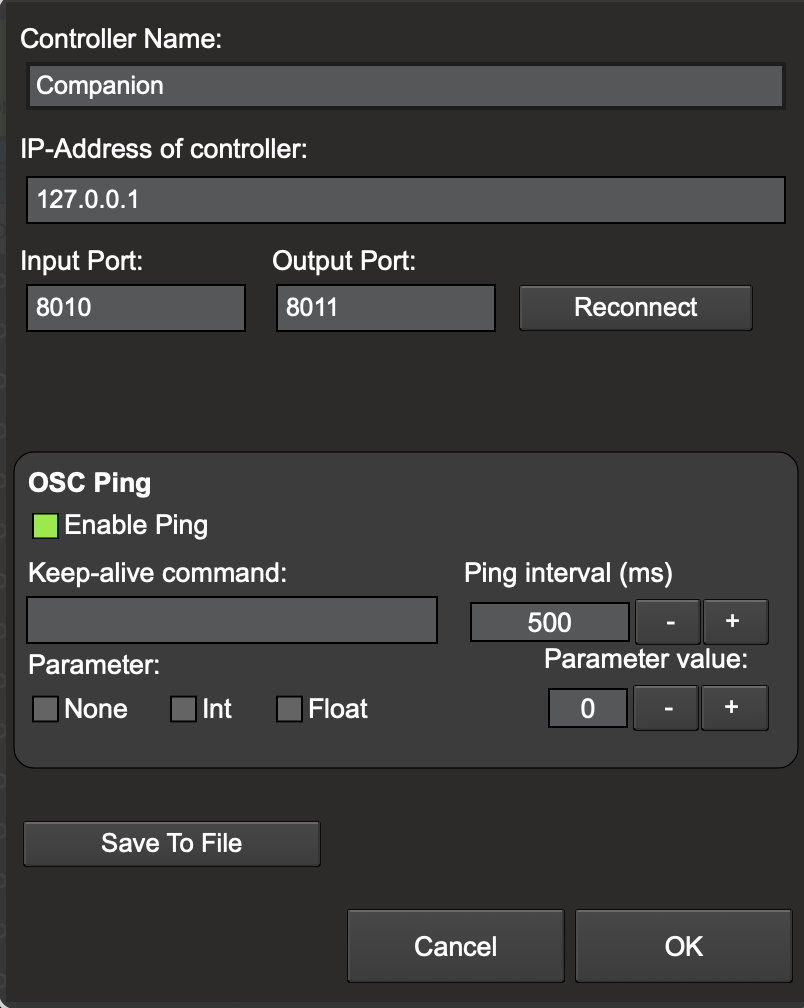
Task: Select the IP-Address of controller field
Action: (405, 199)
